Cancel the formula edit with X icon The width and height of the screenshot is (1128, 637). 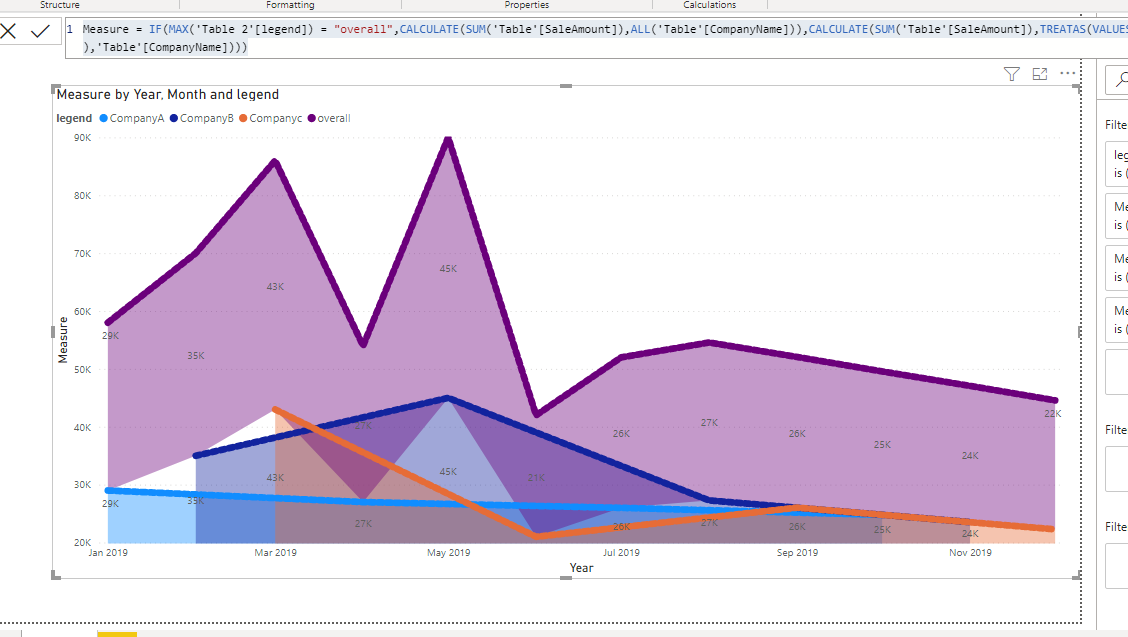[9, 31]
